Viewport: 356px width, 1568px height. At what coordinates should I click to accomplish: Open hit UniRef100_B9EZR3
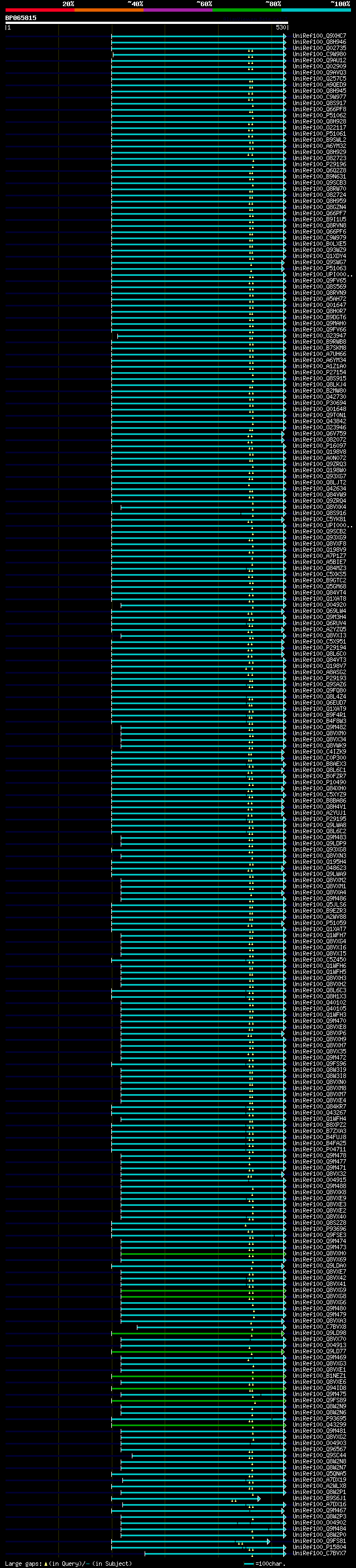(319, 911)
